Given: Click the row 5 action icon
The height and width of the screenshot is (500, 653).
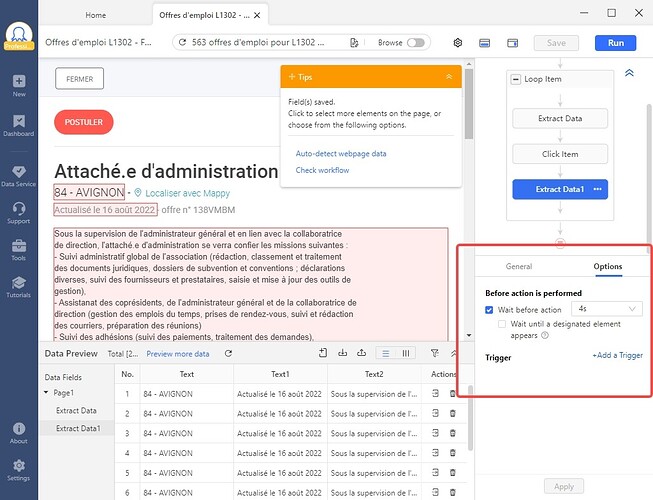Looking at the screenshot, I should [435, 473].
